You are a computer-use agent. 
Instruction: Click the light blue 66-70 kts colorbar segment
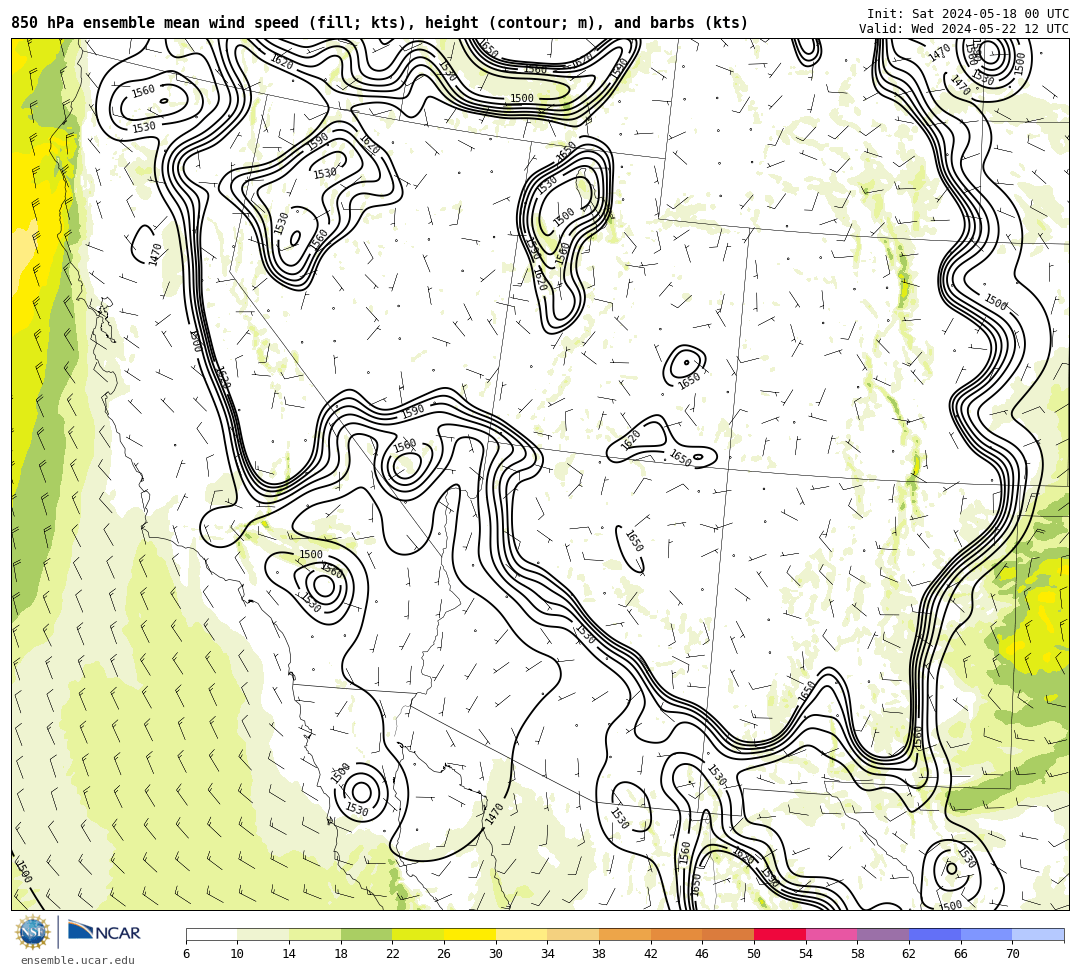point(986,934)
